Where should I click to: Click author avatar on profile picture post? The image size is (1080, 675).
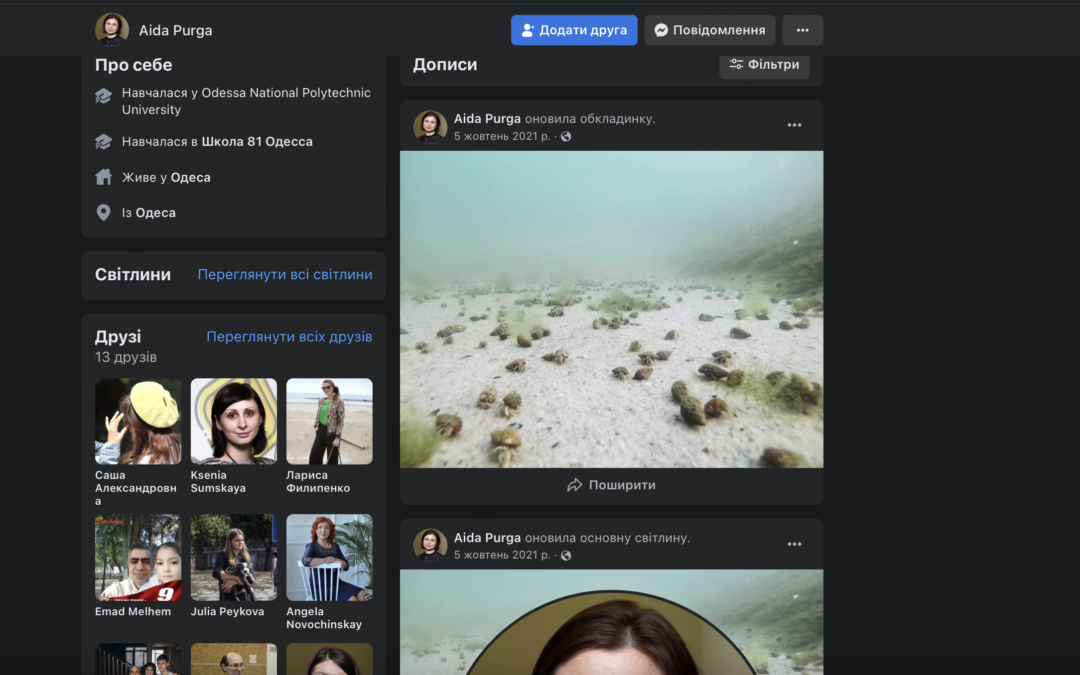pyautogui.click(x=430, y=546)
